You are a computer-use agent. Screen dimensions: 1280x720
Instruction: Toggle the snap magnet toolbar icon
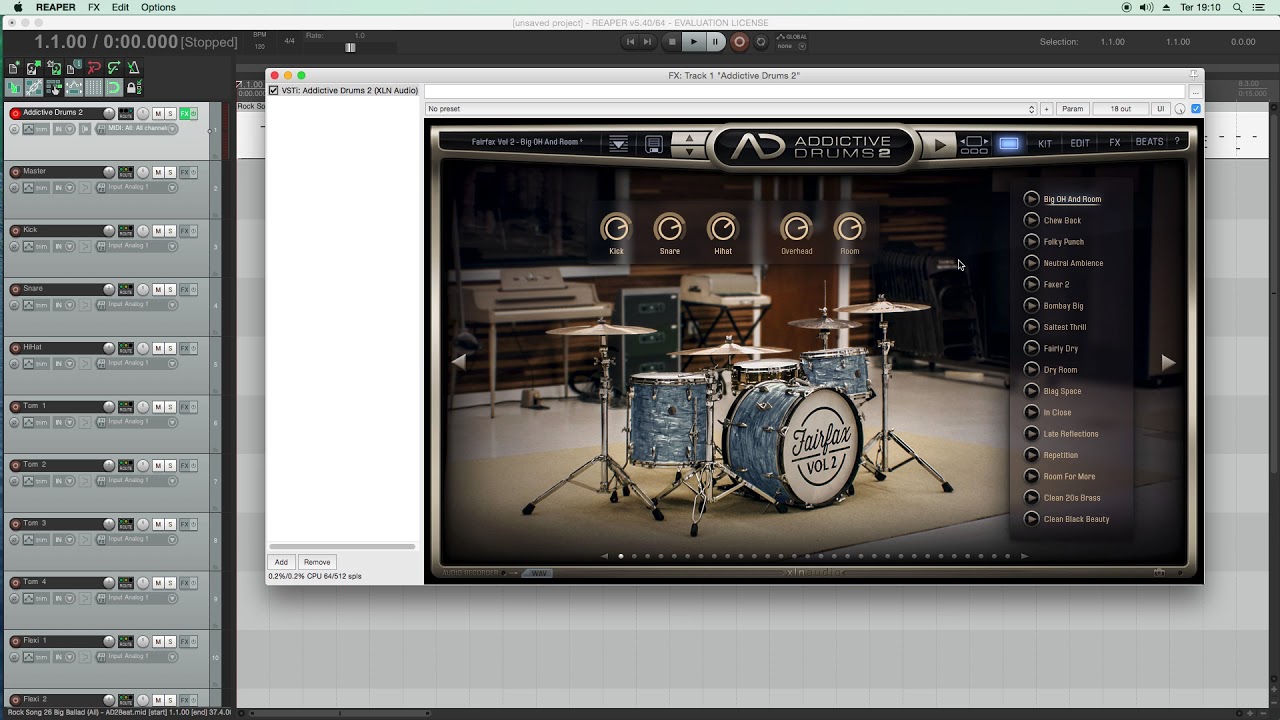pos(114,88)
